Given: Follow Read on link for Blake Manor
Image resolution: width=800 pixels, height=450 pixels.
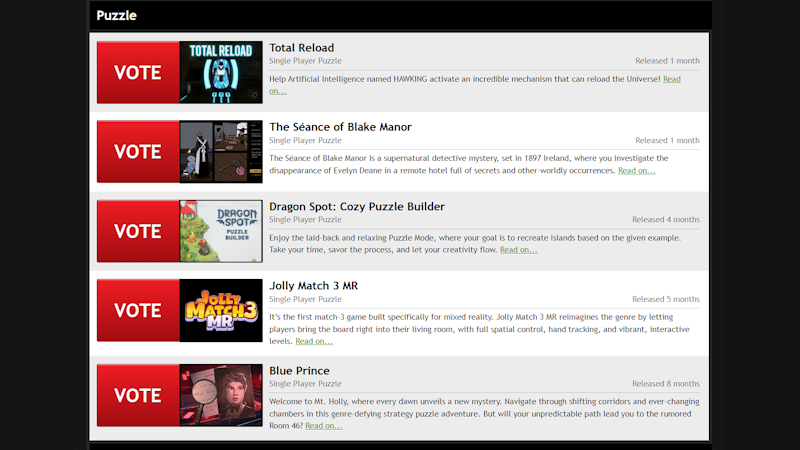Looking at the screenshot, I should [637, 170].
